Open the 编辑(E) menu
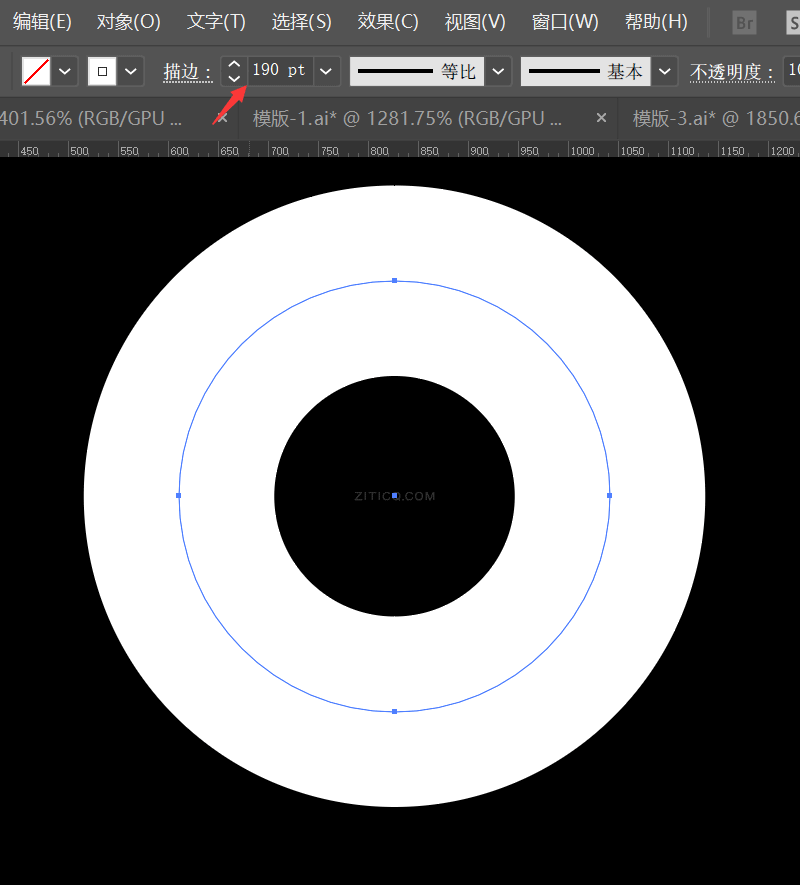This screenshot has width=800, height=885. coord(42,22)
